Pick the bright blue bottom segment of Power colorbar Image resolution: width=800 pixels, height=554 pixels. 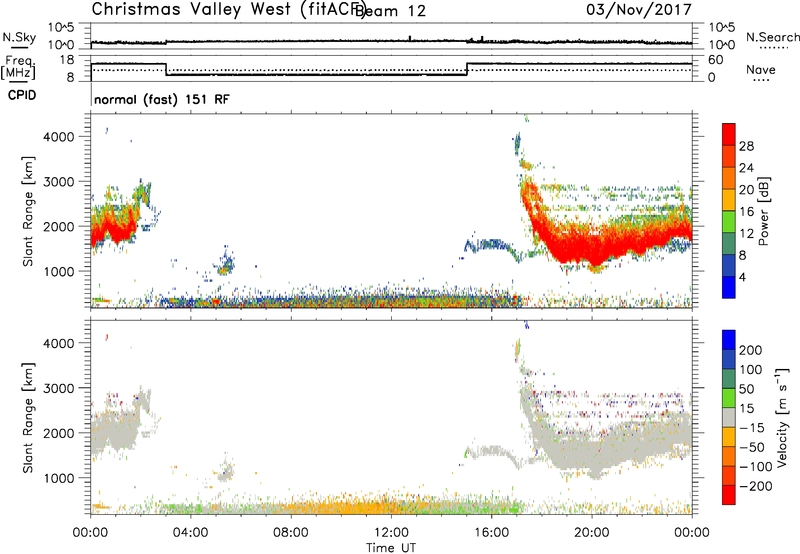point(729,287)
